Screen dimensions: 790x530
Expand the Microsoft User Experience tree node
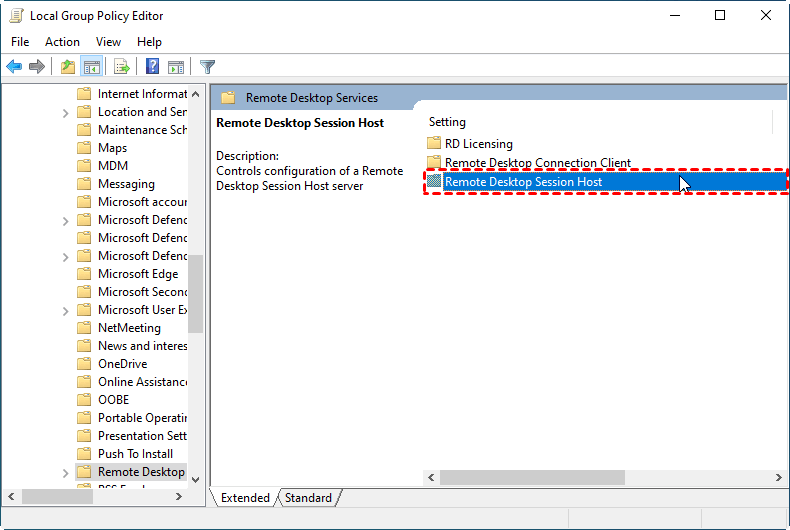coord(65,311)
